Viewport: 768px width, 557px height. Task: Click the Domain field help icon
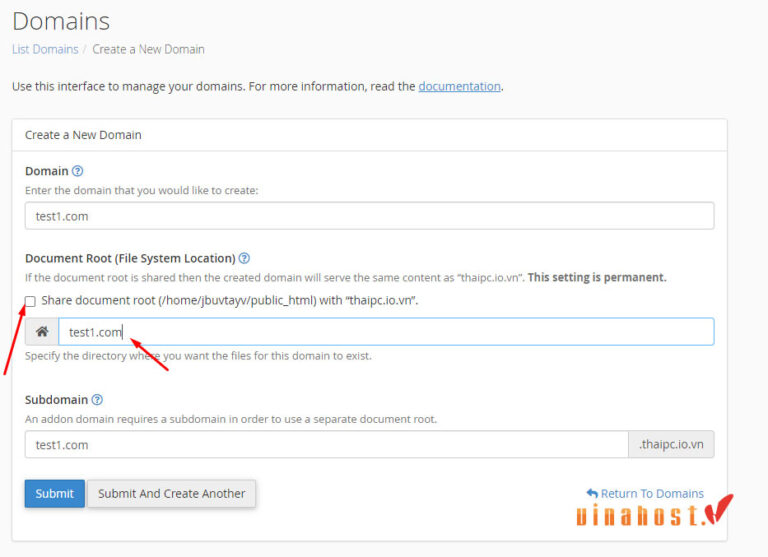pos(78,171)
